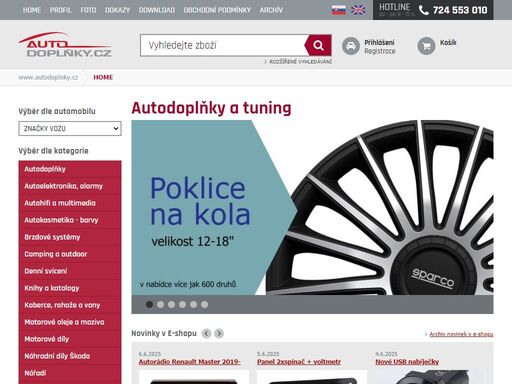
Task: Open Autorádio Renault Master 2019 news
Action: click(189, 362)
